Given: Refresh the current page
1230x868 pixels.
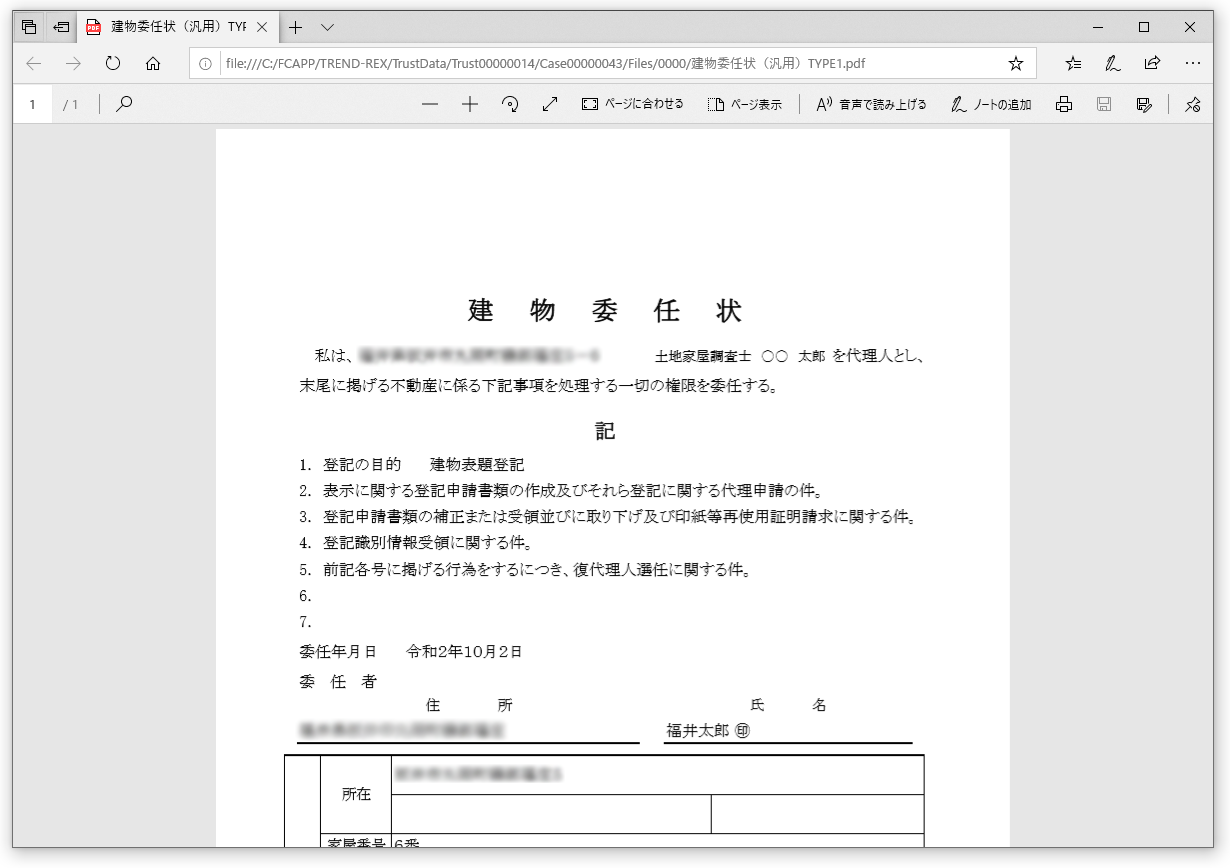Looking at the screenshot, I should coord(113,63).
